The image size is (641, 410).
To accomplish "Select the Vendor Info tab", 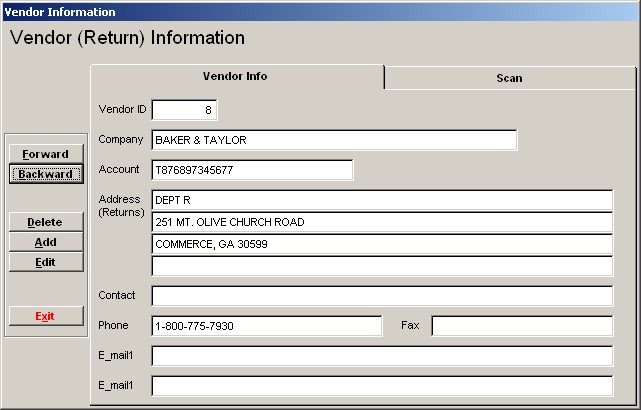I will [235, 76].
